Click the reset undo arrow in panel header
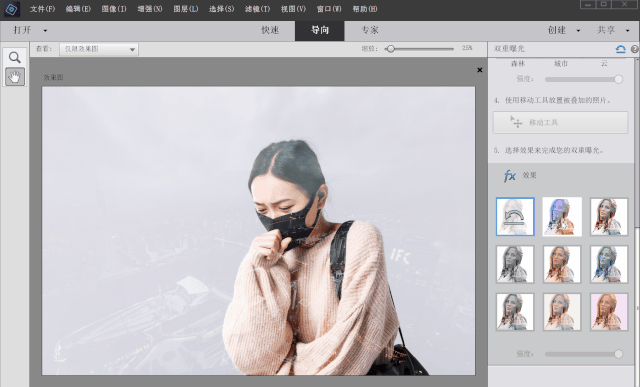Image resolution: width=640 pixels, height=387 pixels. point(620,49)
